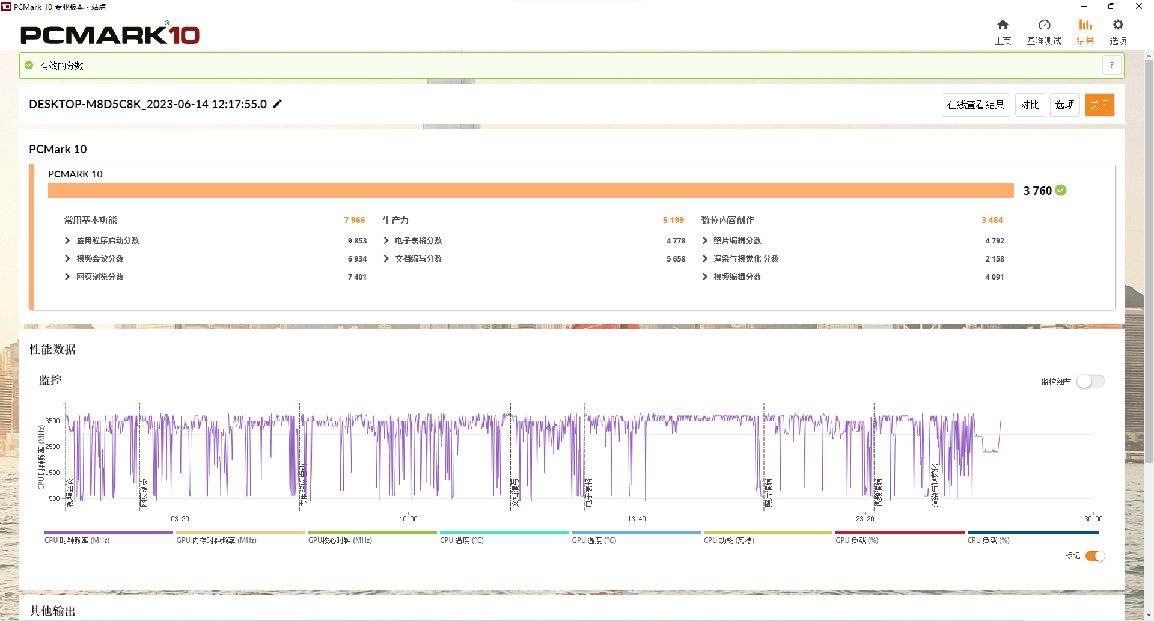The width and height of the screenshot is (1154, 621).
Task: Toggle the orange switch below chart legend
Action: click(x=1094, y=556)
